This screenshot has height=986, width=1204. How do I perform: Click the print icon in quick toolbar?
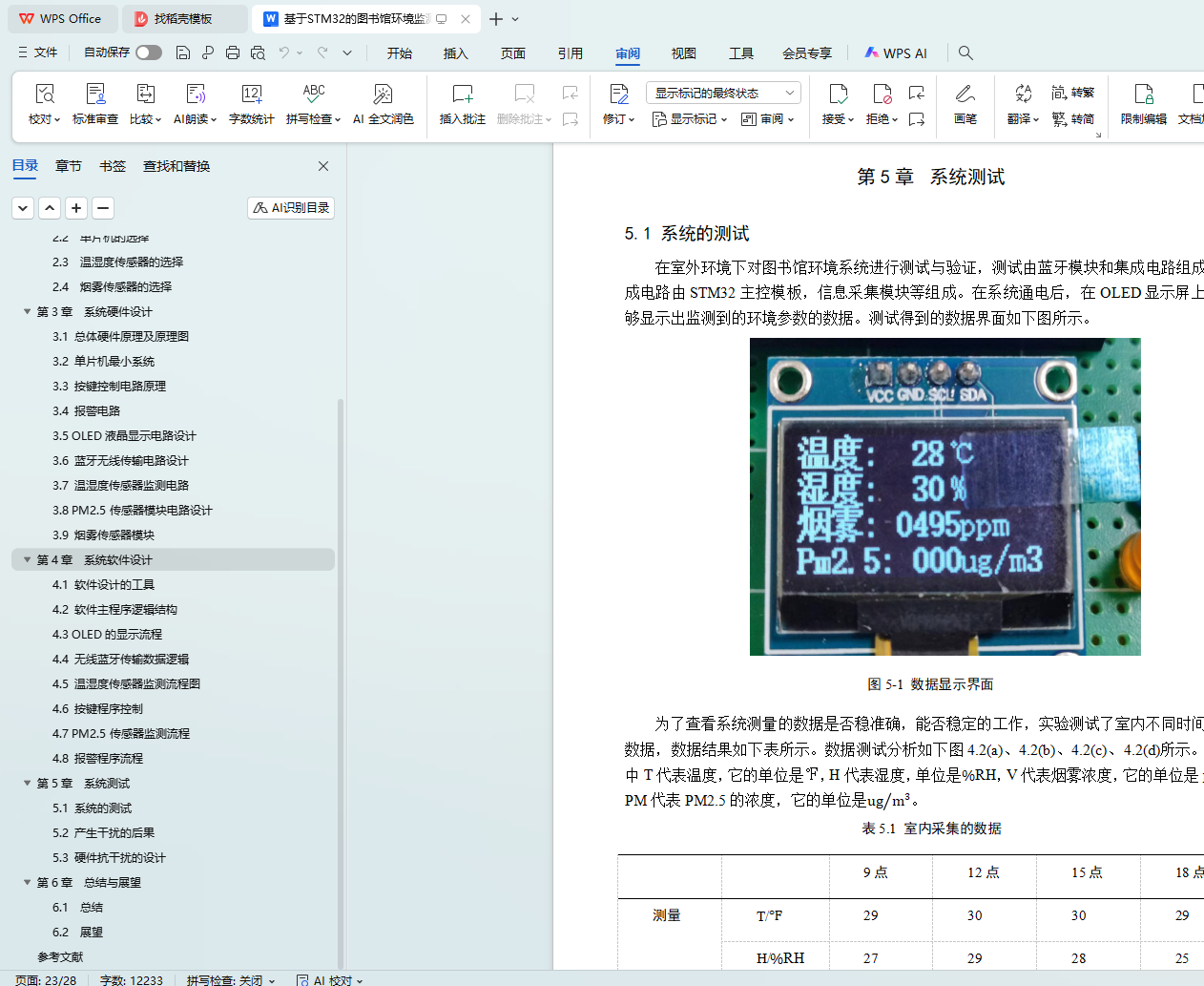[233, 52]
